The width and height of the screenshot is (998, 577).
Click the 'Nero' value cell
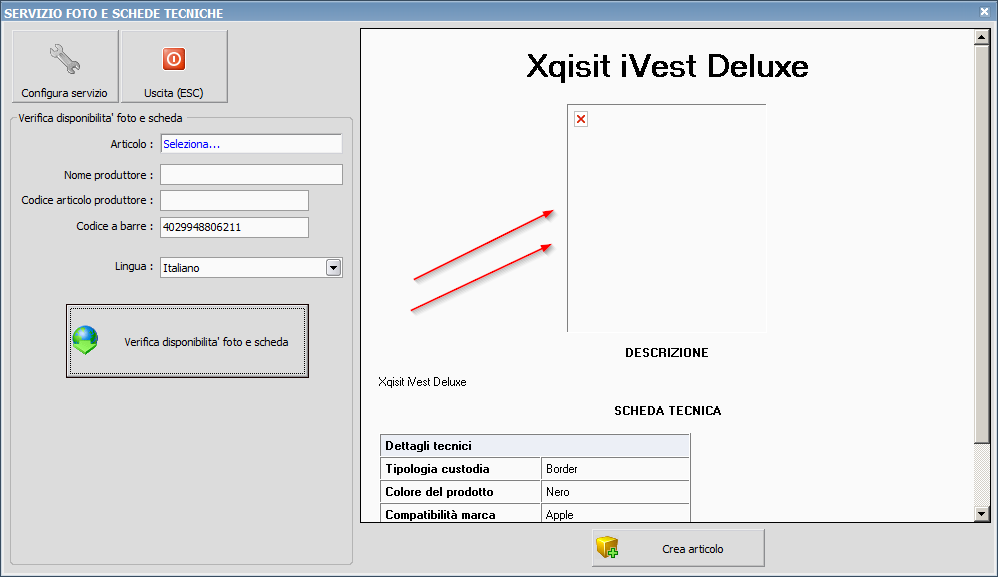615,492
